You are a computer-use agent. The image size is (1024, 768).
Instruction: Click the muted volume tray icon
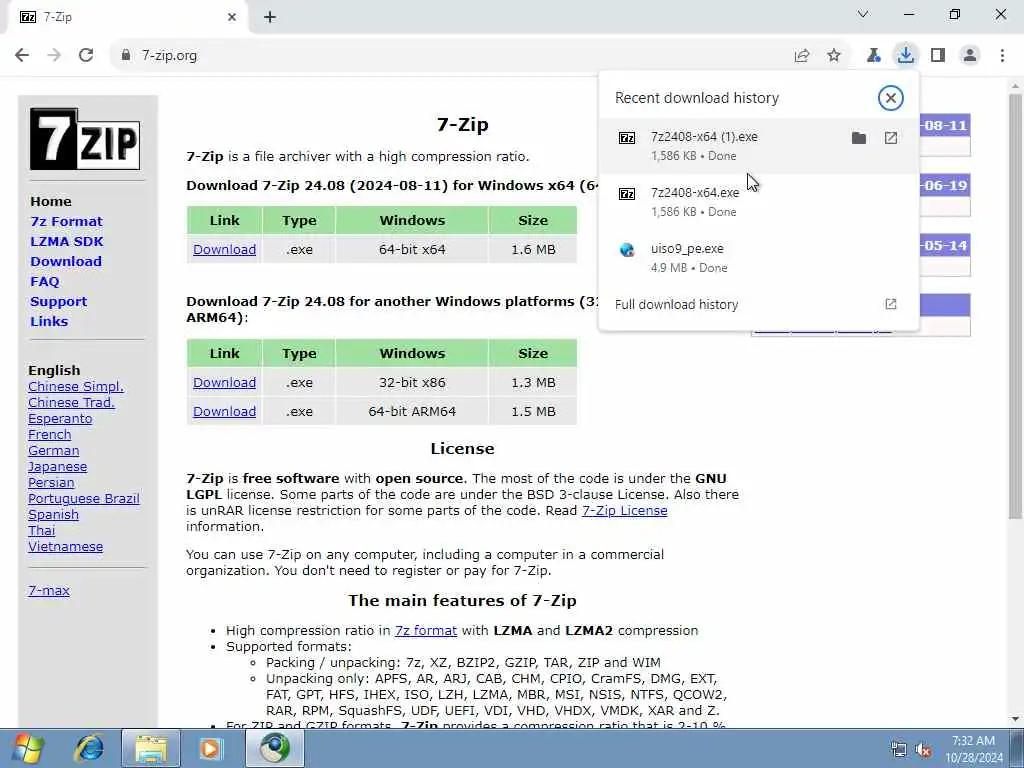(x=923, y=750)
